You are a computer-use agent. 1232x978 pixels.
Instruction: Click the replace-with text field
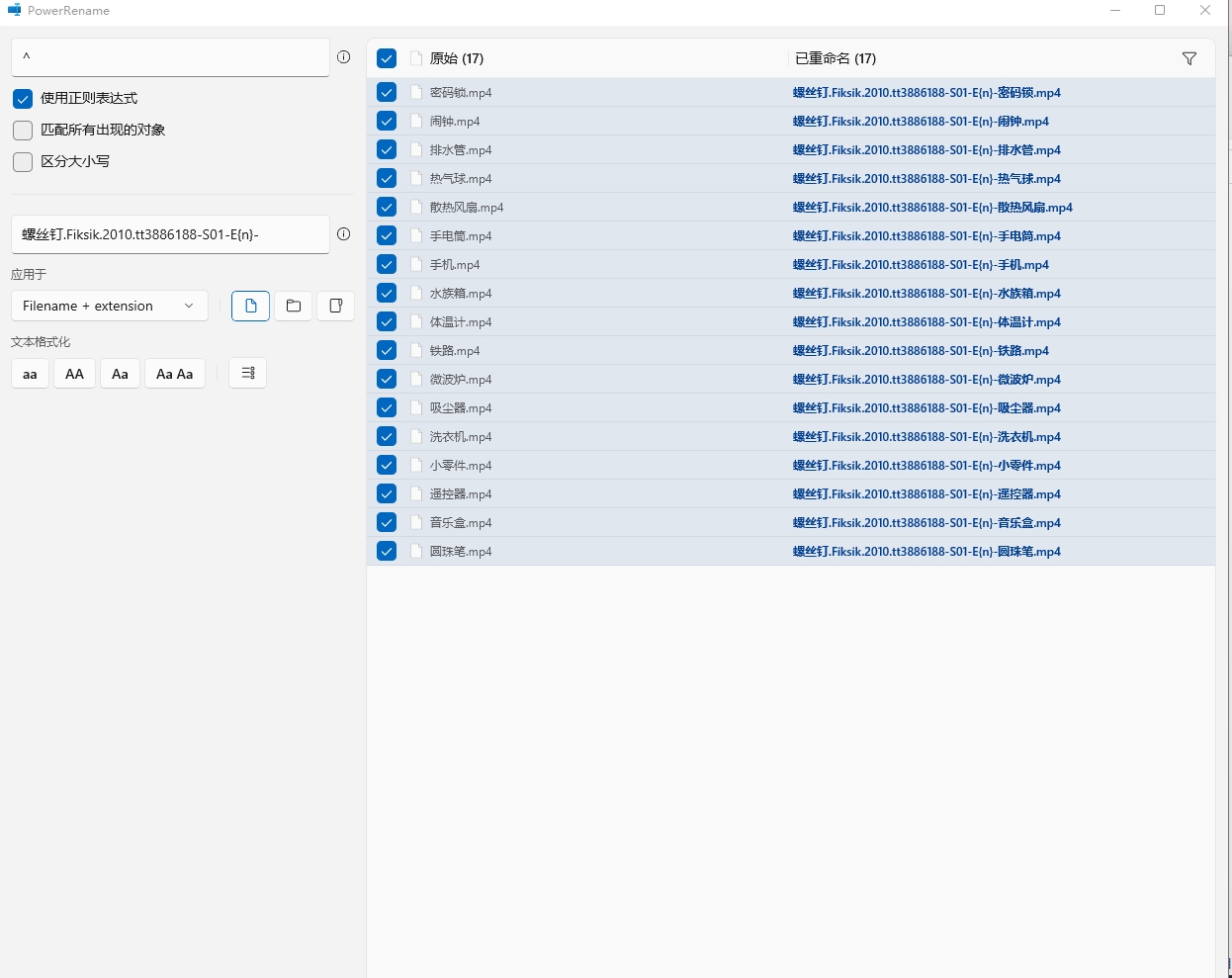pyautogui.click(x=170, y=234)
